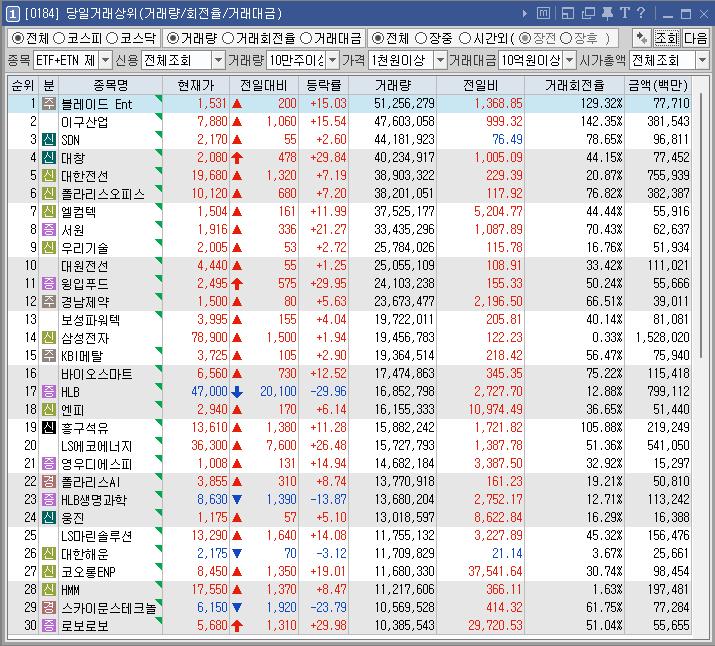
Task: Click the 검 badge on the 스카이문스테크놀 row
Action: point(49,607)
